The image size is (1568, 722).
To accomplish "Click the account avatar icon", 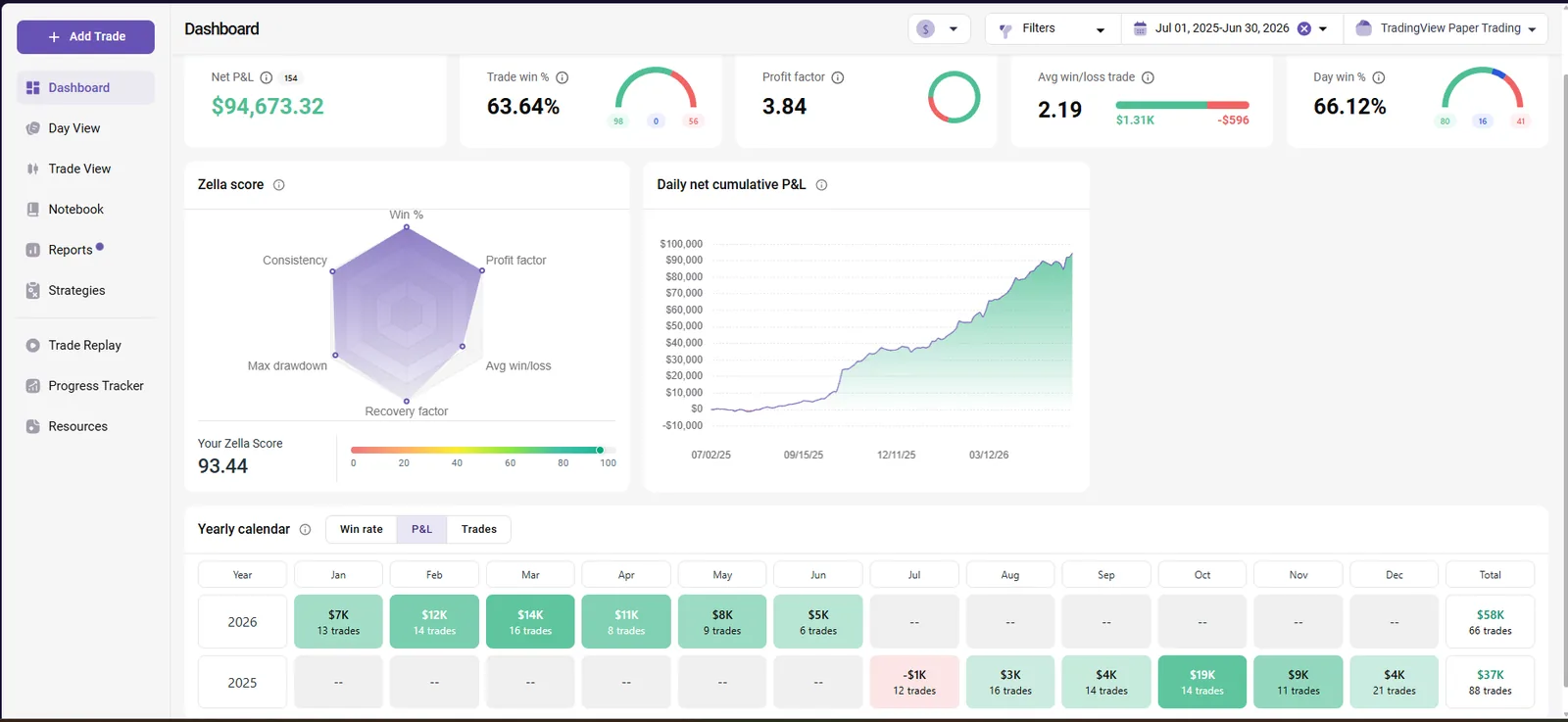I will [x=1363, y=28].
